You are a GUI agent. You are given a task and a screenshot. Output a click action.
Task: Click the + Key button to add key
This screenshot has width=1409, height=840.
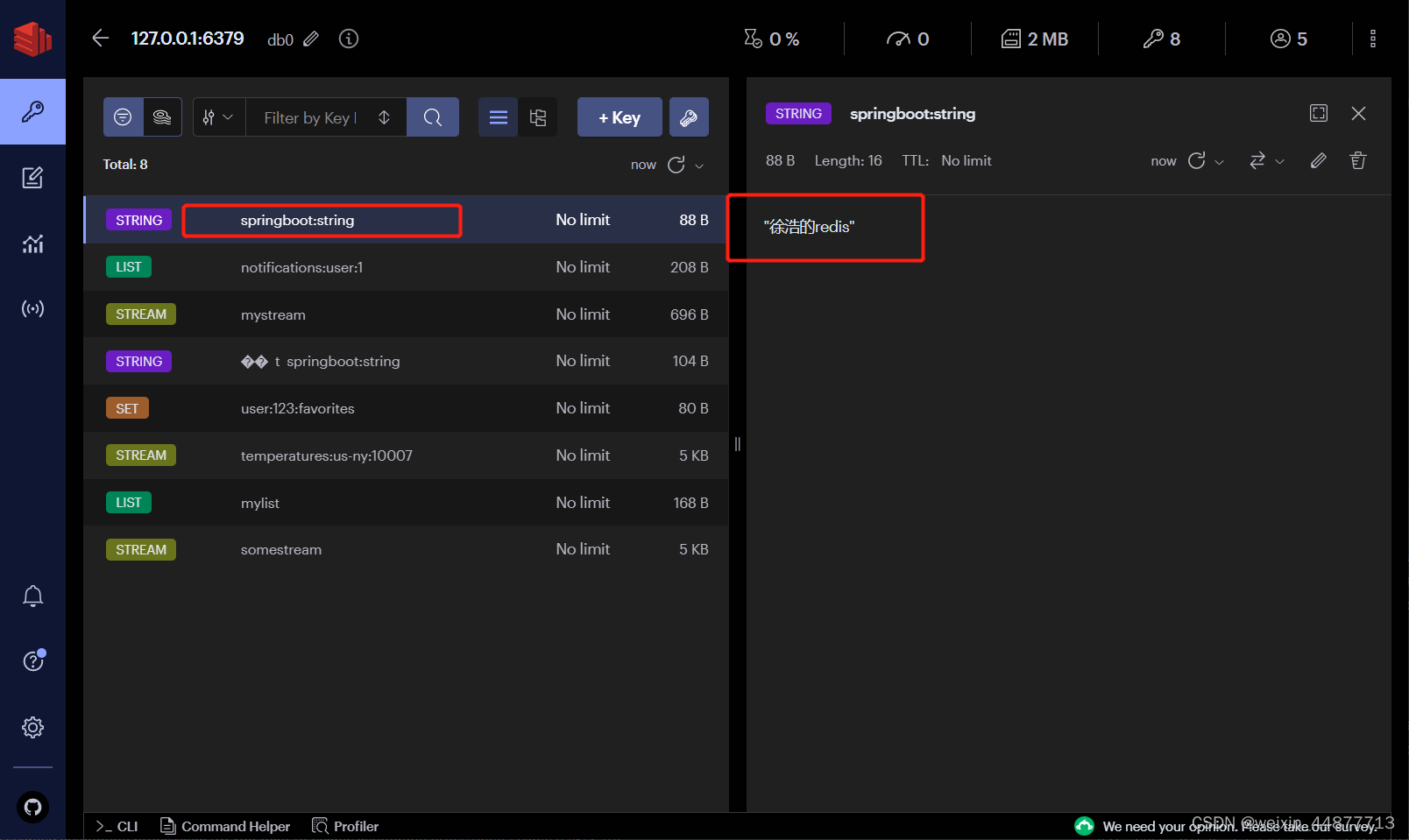pyautogui.click(x=620, y=116)
